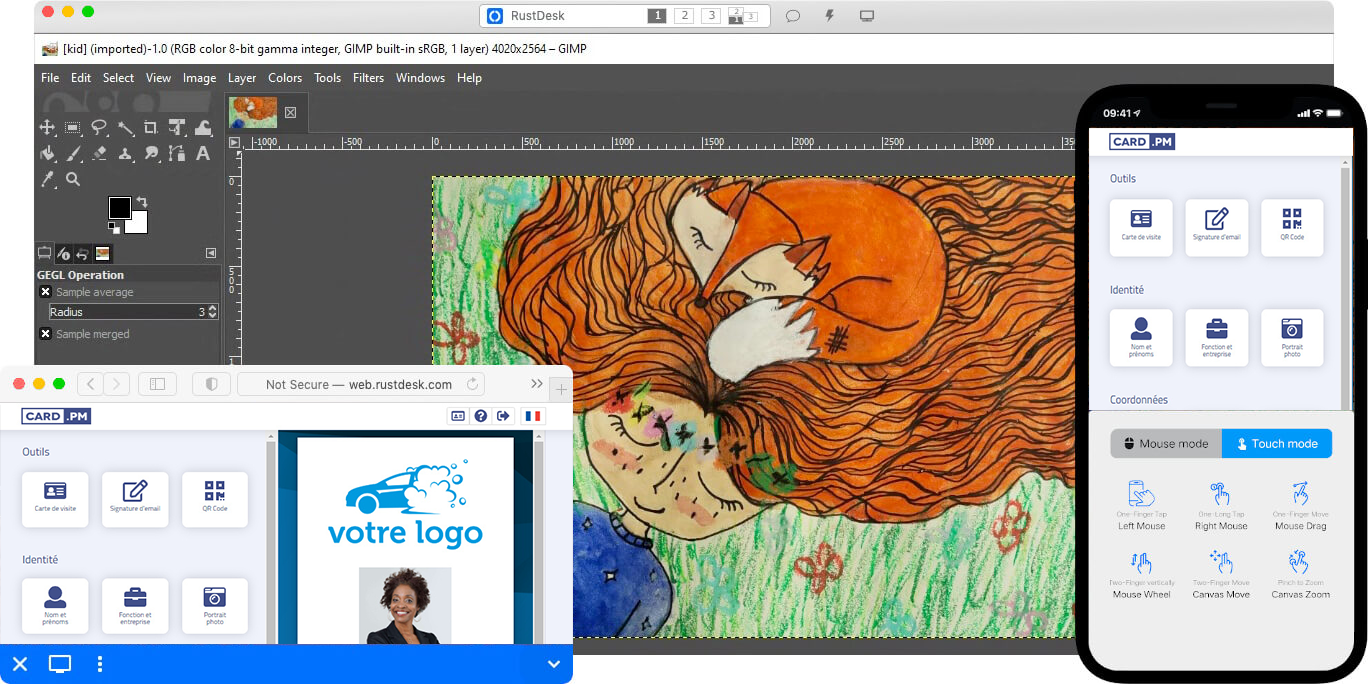Open the tool options tab configuration menu
The width and height of the screenshot is (1368, 684).
[211, 253]
